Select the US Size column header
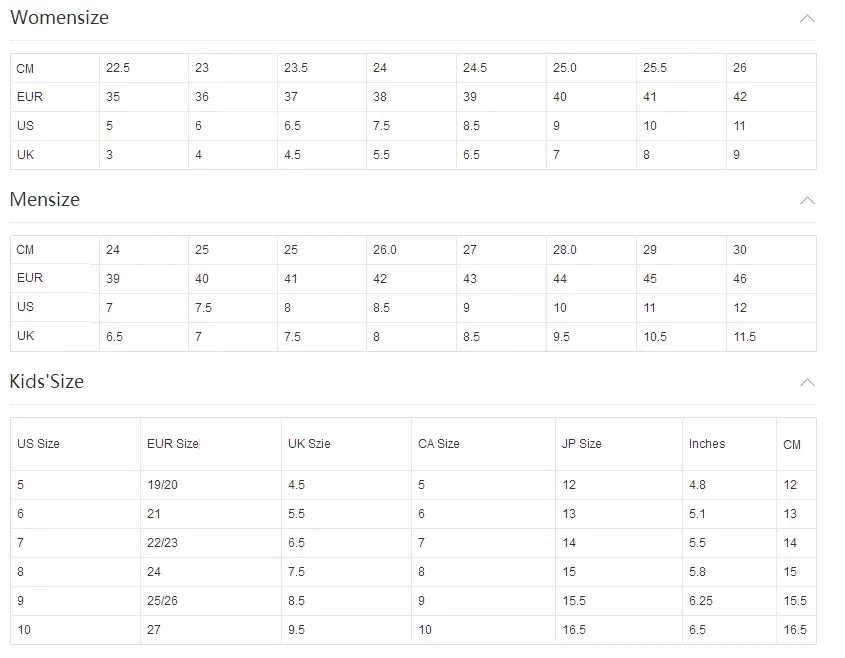 (x=38, y=444)
